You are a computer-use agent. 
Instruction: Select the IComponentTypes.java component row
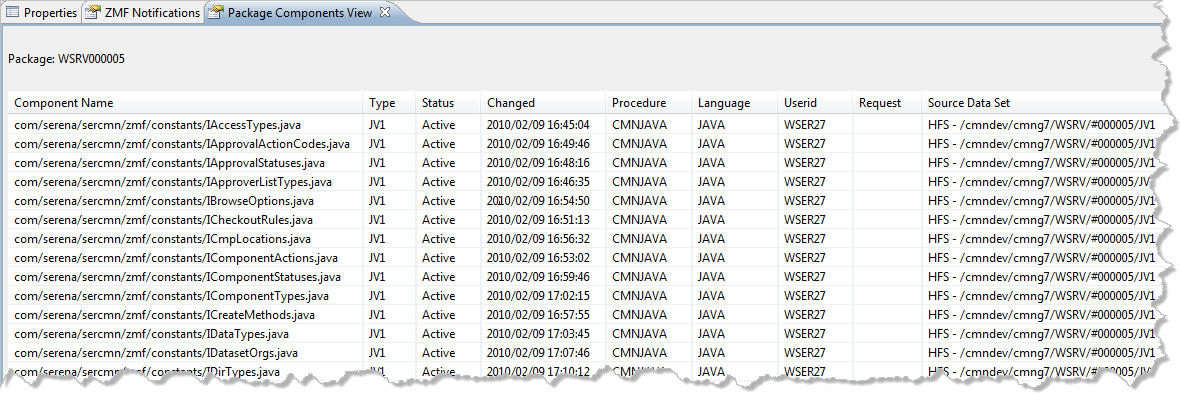pos(583,295)
